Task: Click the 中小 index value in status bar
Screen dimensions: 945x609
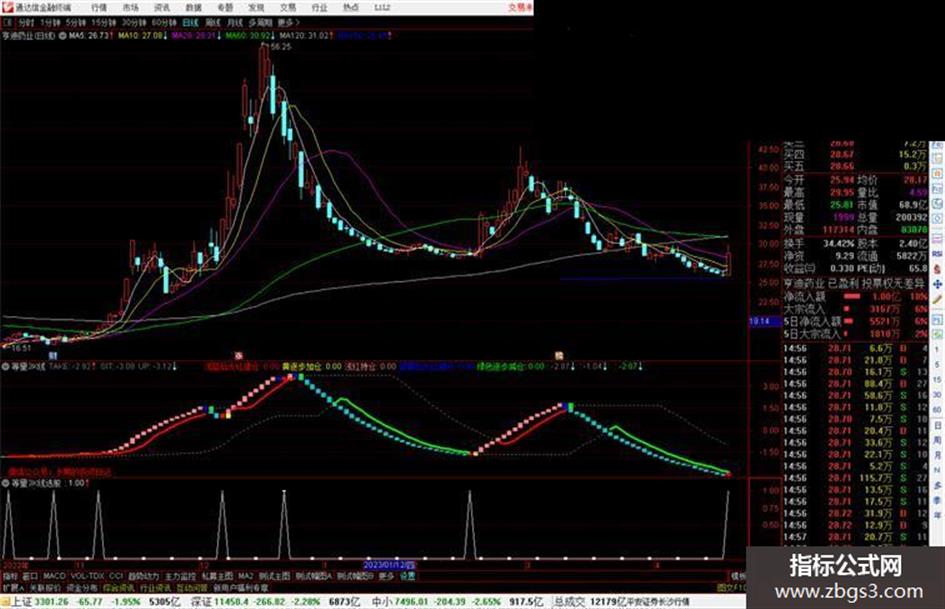Action: coord(410,601)
